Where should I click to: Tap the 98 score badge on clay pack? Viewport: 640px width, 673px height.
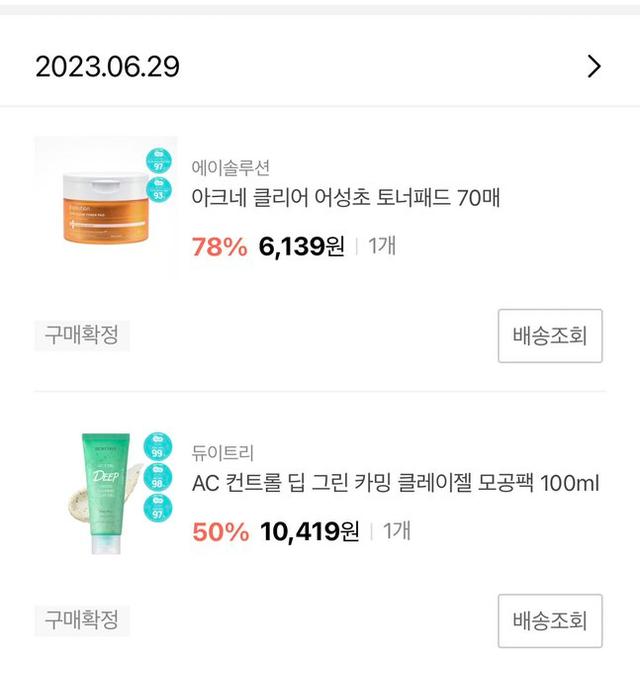(x=157, y=476)
